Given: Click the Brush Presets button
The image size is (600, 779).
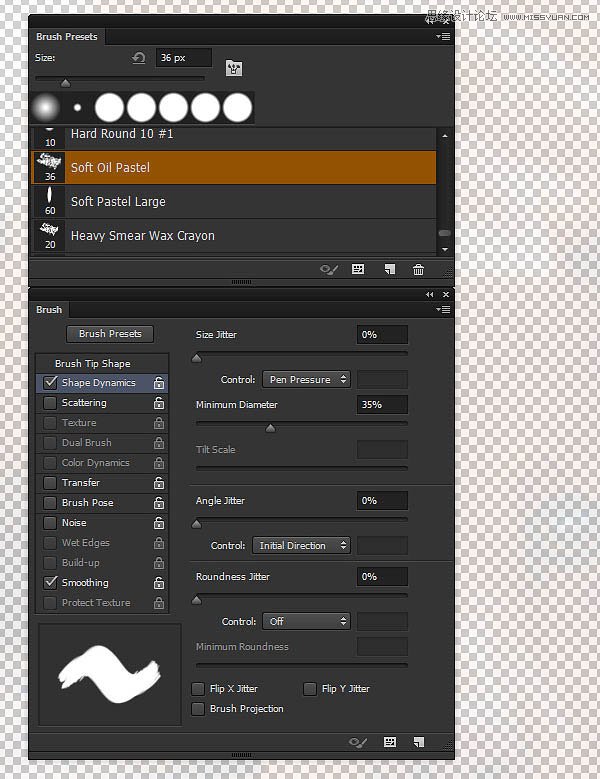Looking at the screenshot, I should 110,334.
